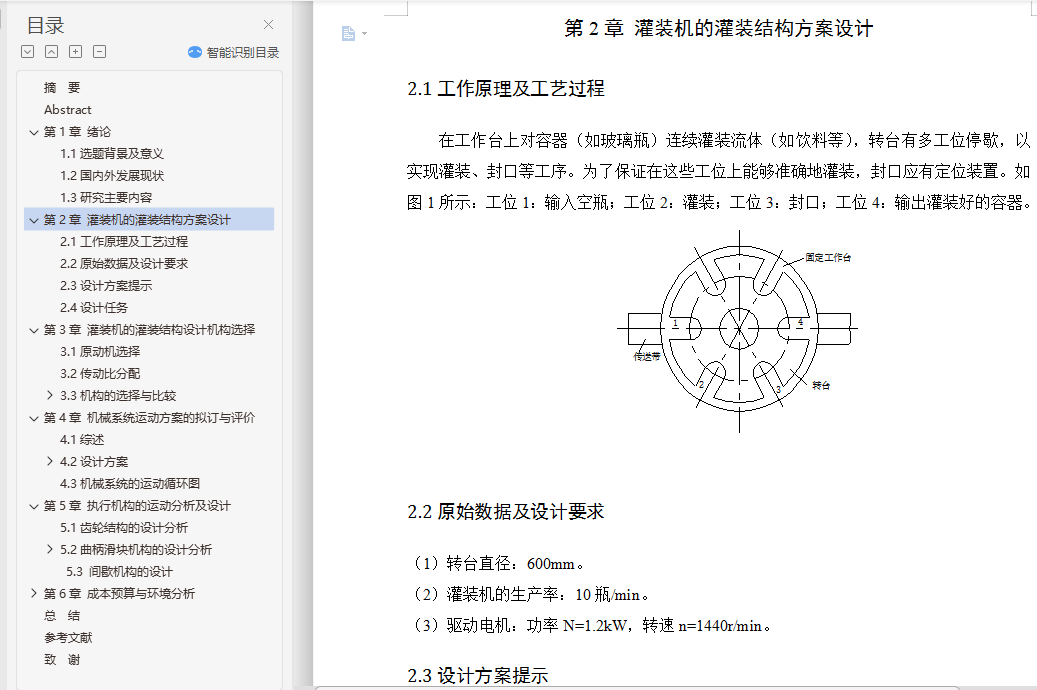Open 4.2 设计方案 section
Screen dimensions: 1037x690
coord(94,462)
